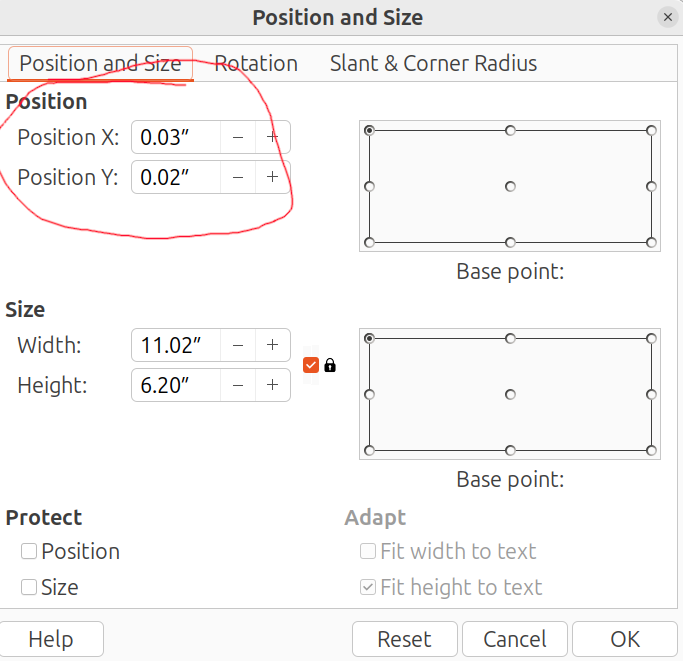
Task: Switch to the Rotation tab
Action: coord(256,64)
